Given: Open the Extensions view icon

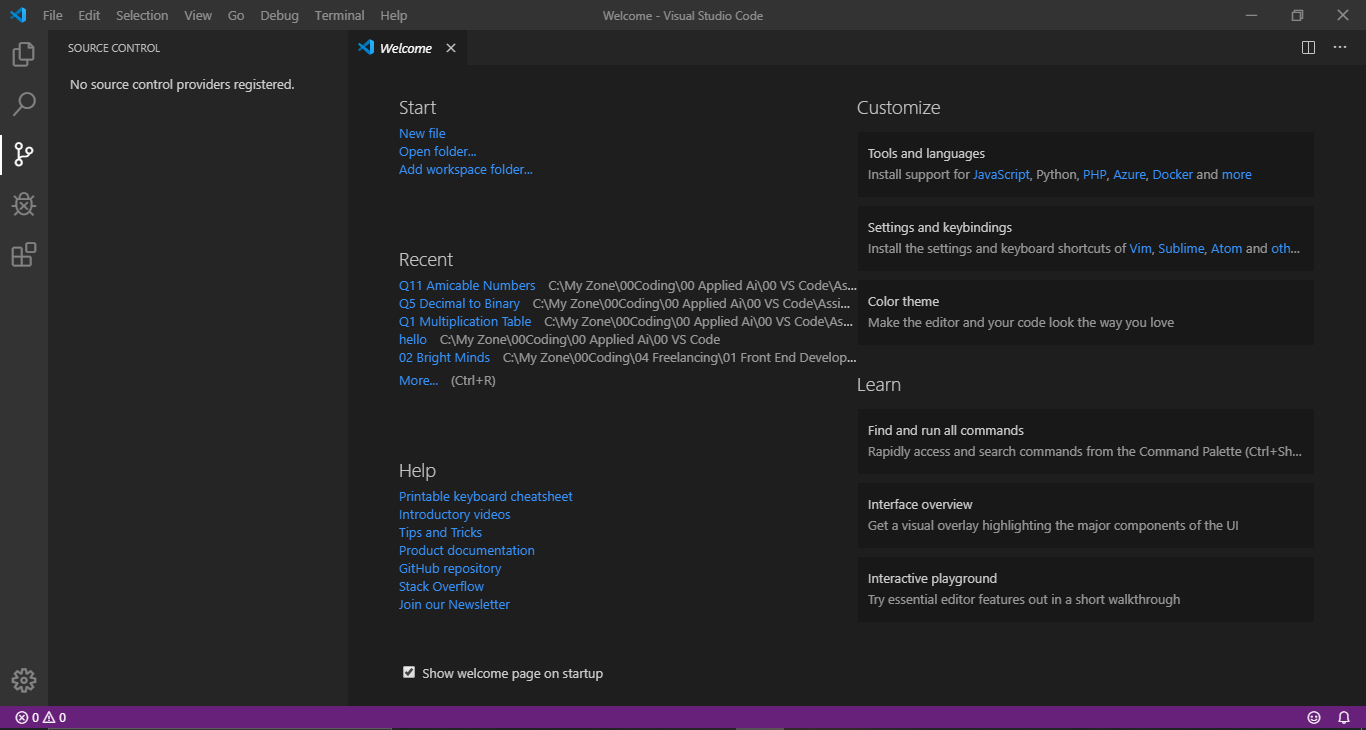Looking at the screenshot, I should pyautogui.click(x=23, y=255).
